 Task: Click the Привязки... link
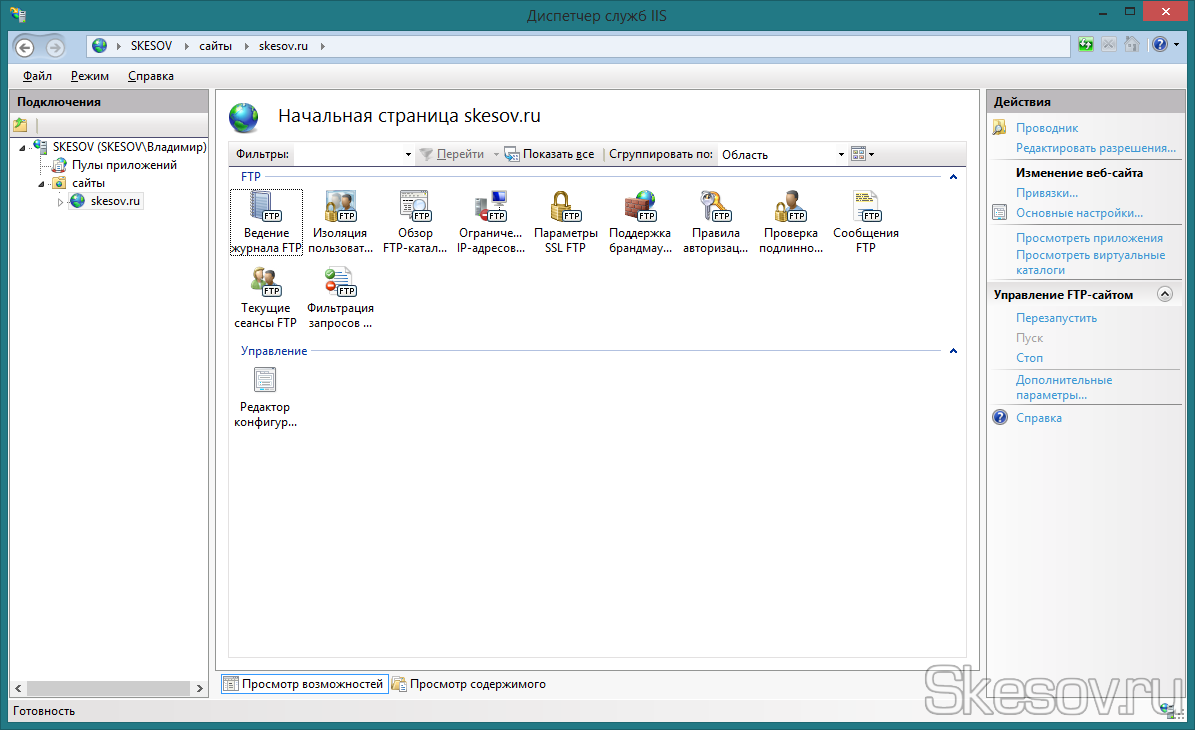click(x=1046, y=193)
